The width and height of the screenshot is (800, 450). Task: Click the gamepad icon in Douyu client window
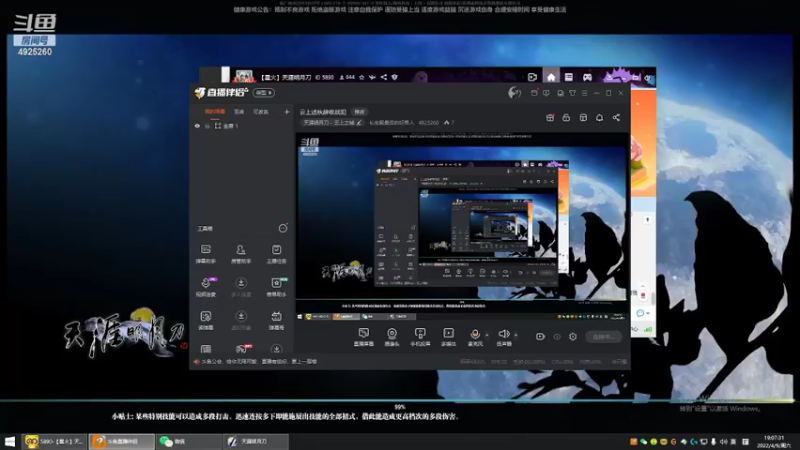tap(587, 77)
